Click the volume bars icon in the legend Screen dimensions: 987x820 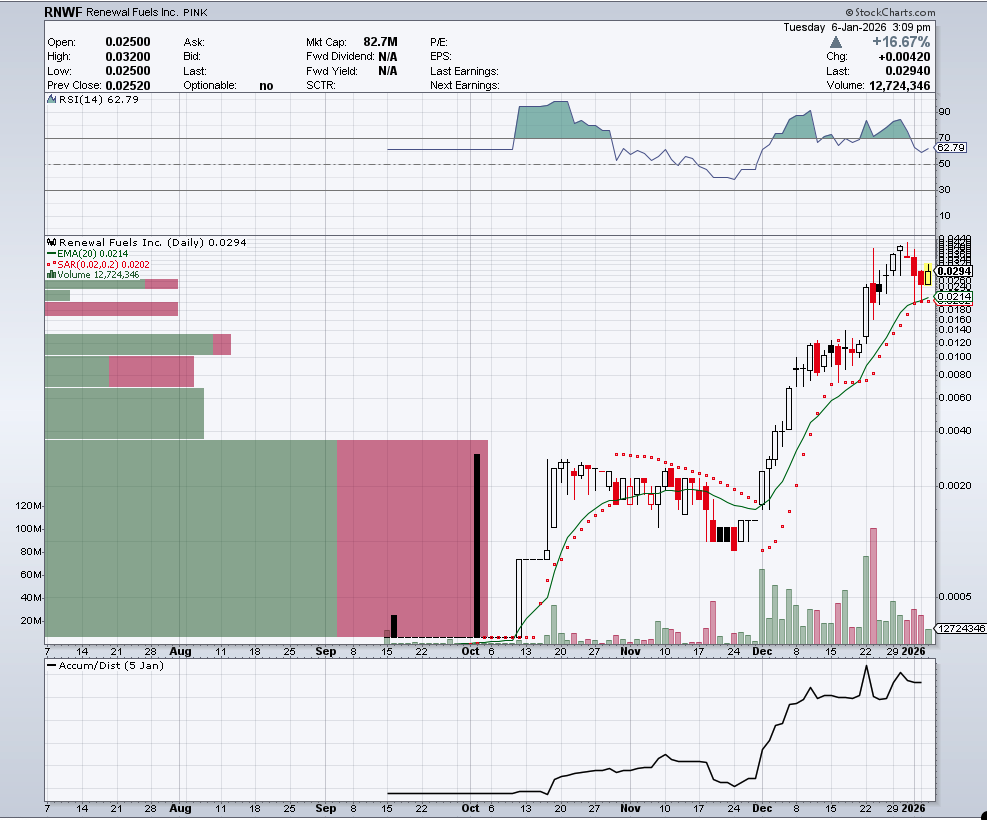tap(52, 275)
